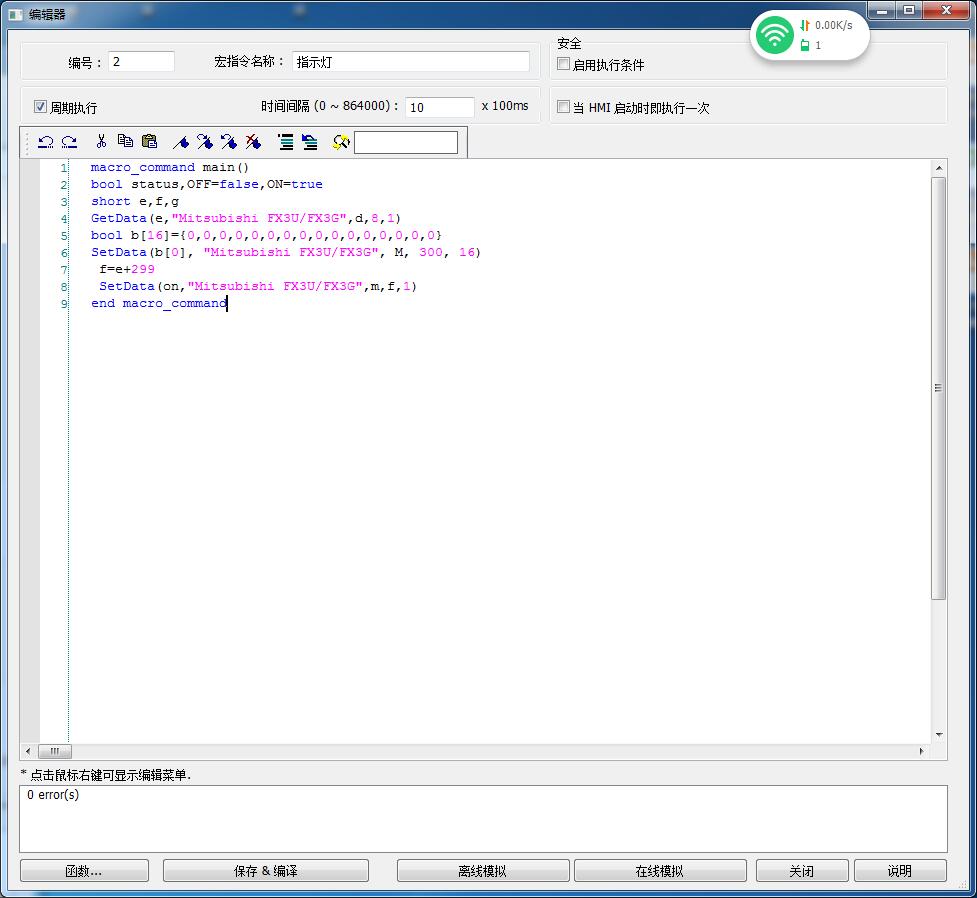
Task: Click the 宏指令名称 input field
Action: point(411,62)
